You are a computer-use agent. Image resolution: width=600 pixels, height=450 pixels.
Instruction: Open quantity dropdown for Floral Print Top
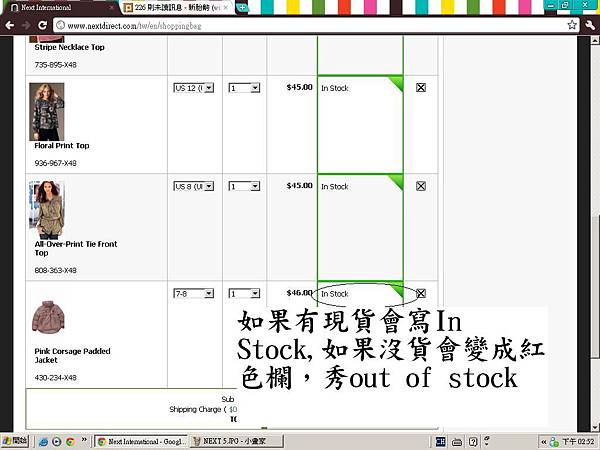click(244, 88)
